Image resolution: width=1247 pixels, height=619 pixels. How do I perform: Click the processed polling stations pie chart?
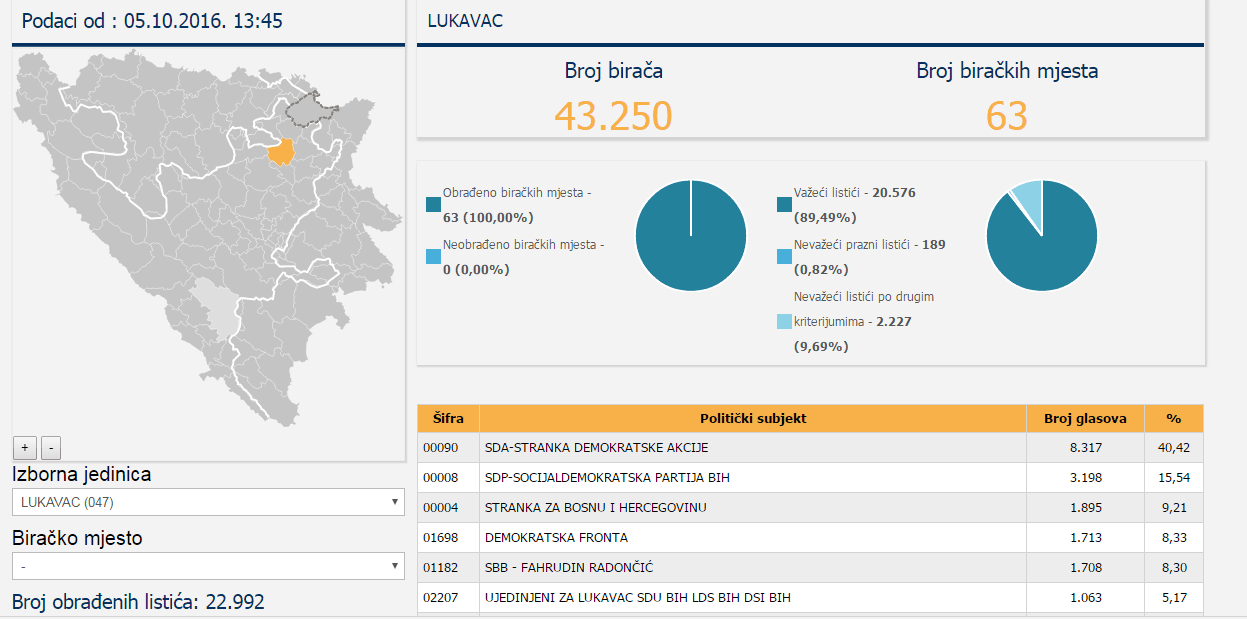coord(690,236)
